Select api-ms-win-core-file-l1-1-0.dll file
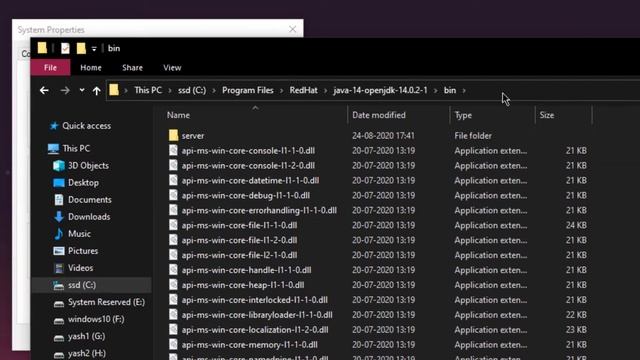The image size is (640, 360). point(239,225)
